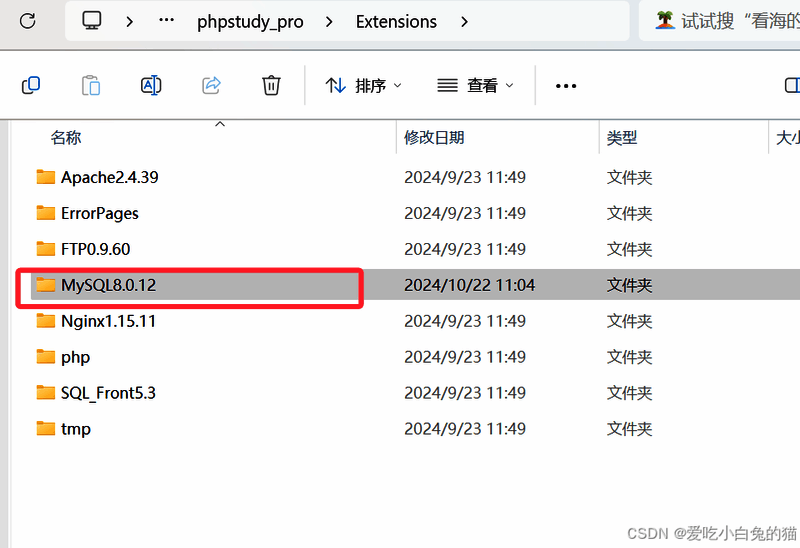
Task: Select the Nginx1.15.11 folder
Action: pos(108,321)
